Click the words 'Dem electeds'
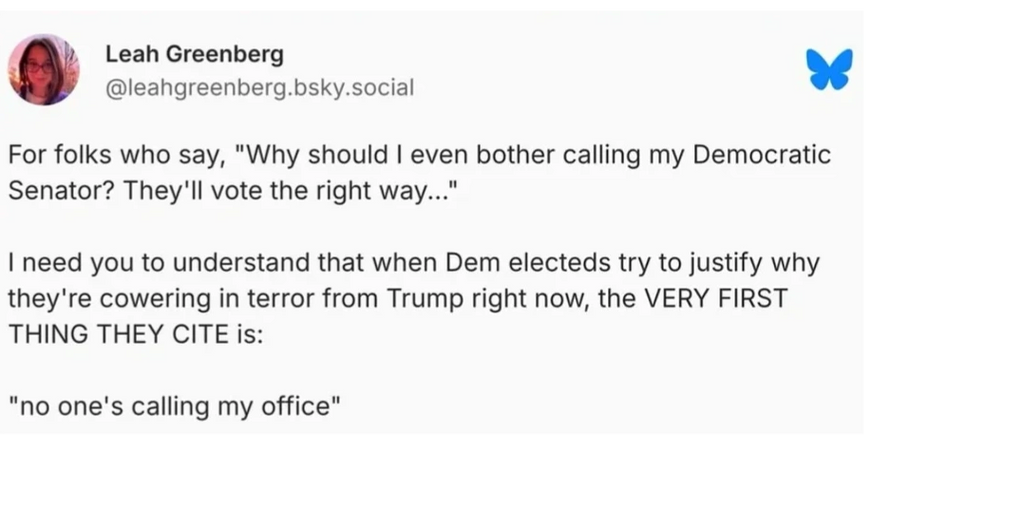This screenshot has height=511, width=1022. [x=519, y=263]
